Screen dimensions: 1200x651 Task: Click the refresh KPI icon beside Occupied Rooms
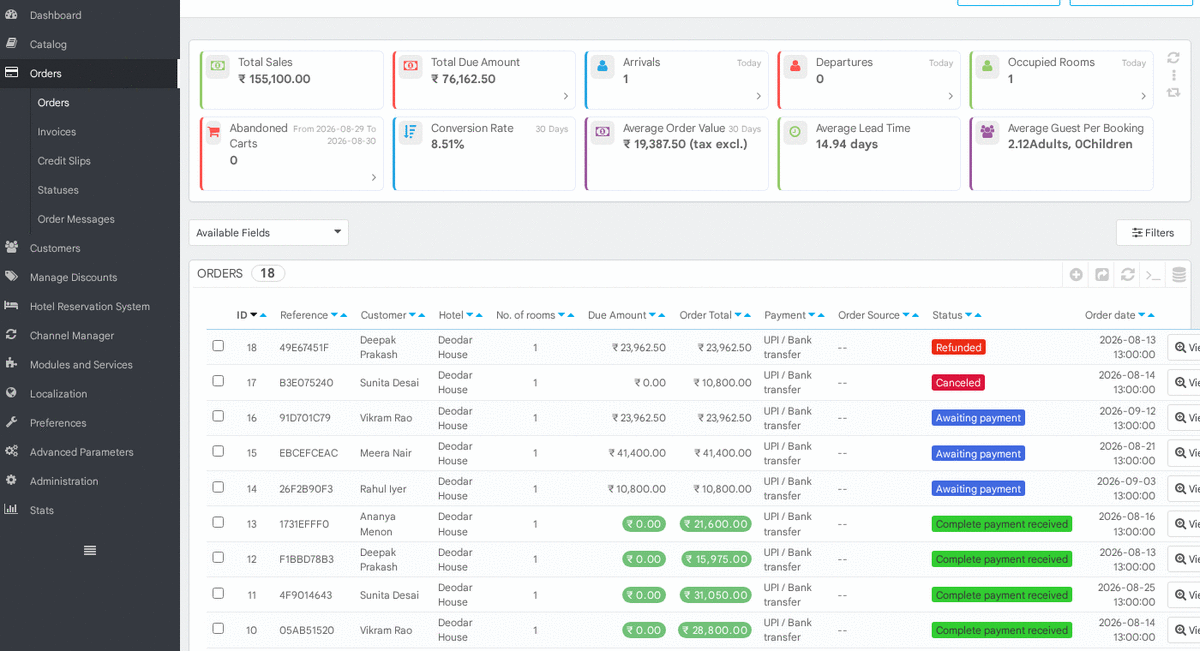pyautogui.click(x=1174, y=58)
